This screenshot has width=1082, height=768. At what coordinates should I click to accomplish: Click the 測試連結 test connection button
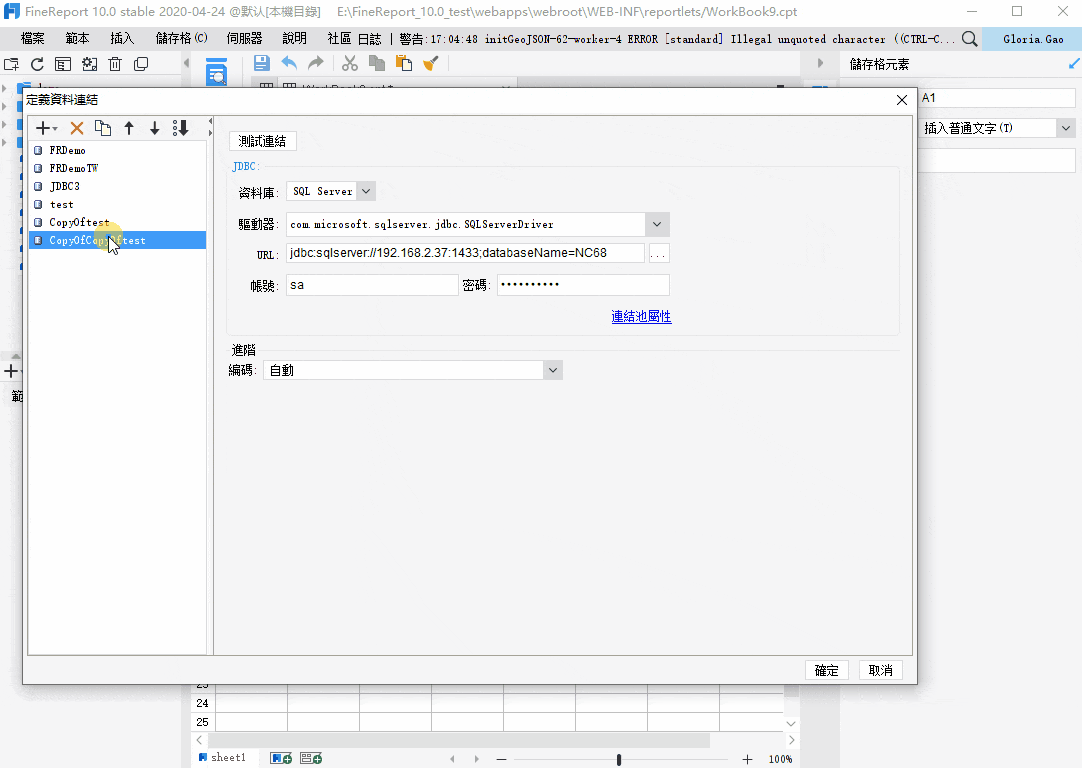coord(262,141)
